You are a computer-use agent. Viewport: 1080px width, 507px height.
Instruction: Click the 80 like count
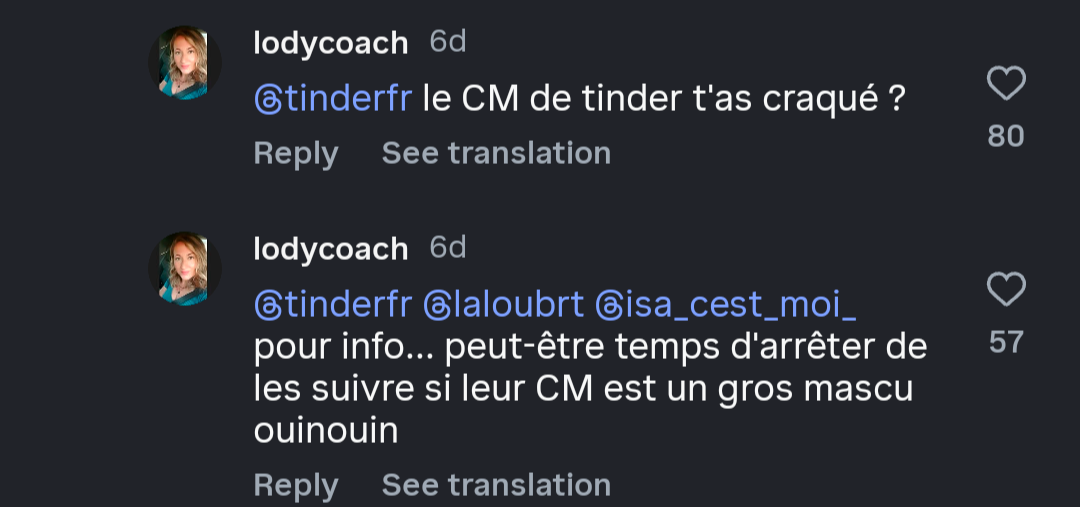1006,136
